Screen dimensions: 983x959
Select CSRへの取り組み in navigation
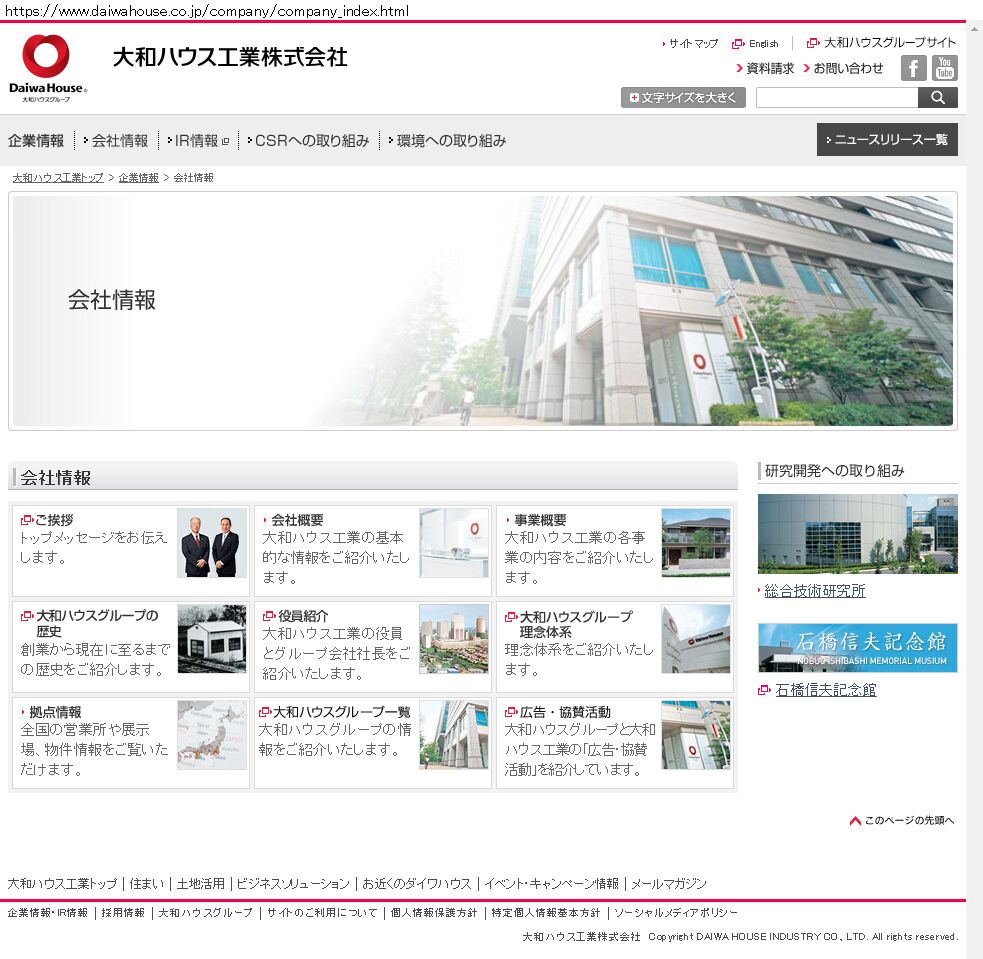[312, 141]
